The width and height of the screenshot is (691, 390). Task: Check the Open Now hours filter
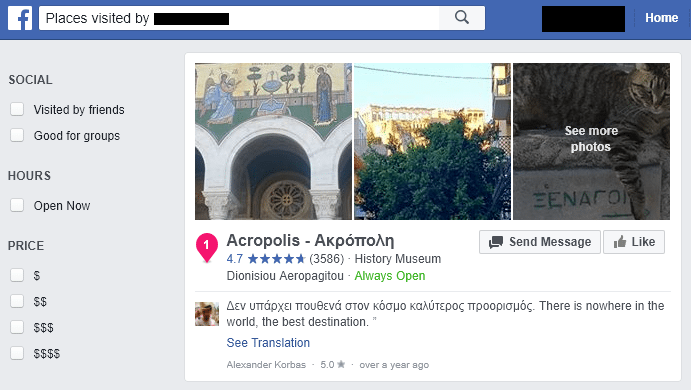tap(17, 205)
